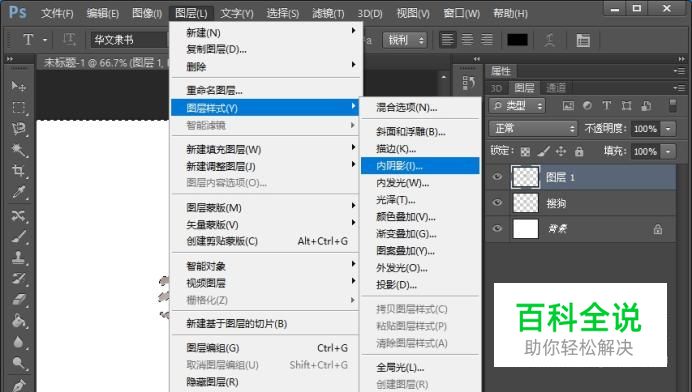
Task: Select the Clone Stamp tool
Action: coord(18,257)
